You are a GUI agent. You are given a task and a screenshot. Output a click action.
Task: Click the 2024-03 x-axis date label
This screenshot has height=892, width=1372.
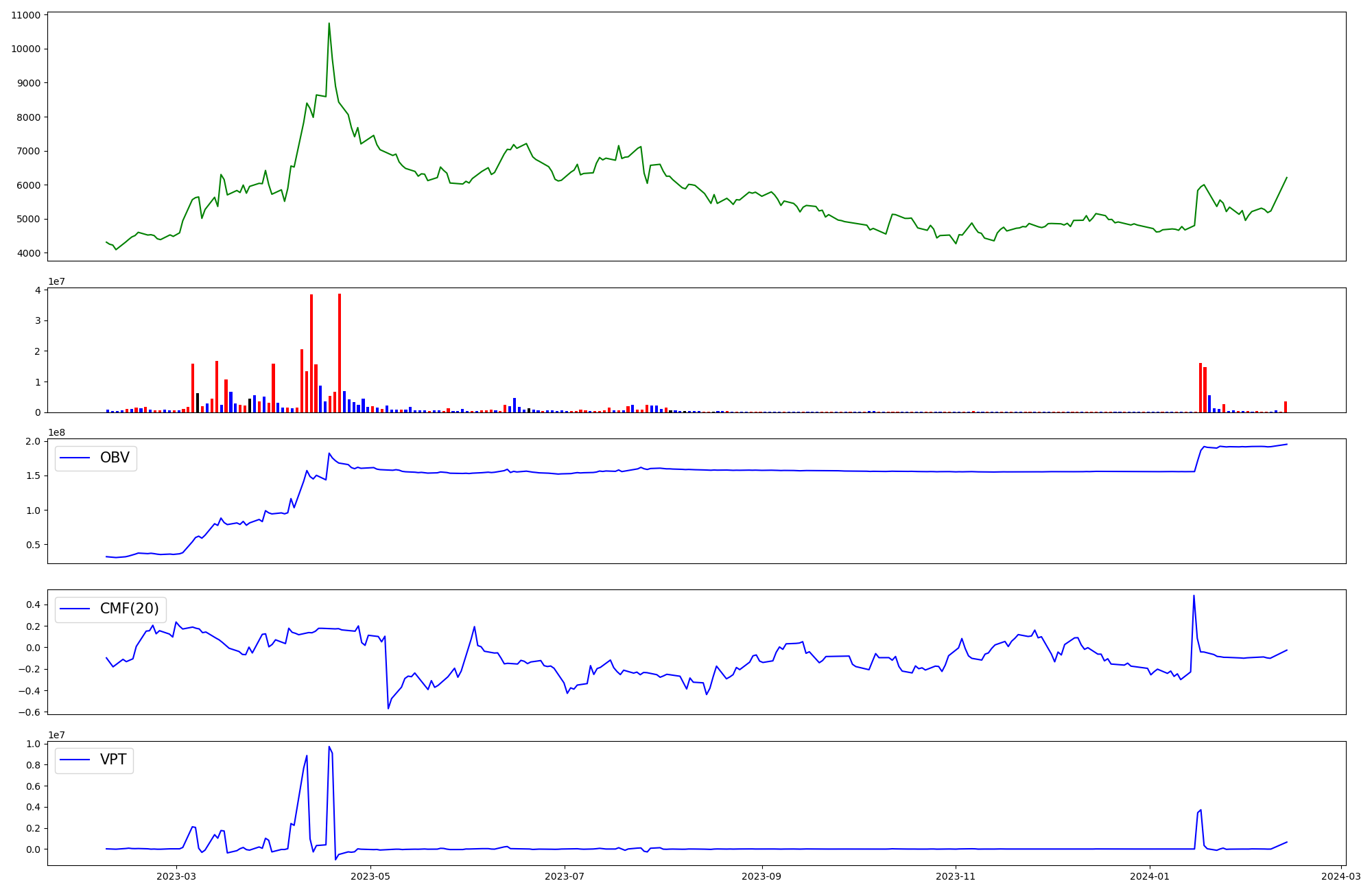point(1340,876)
